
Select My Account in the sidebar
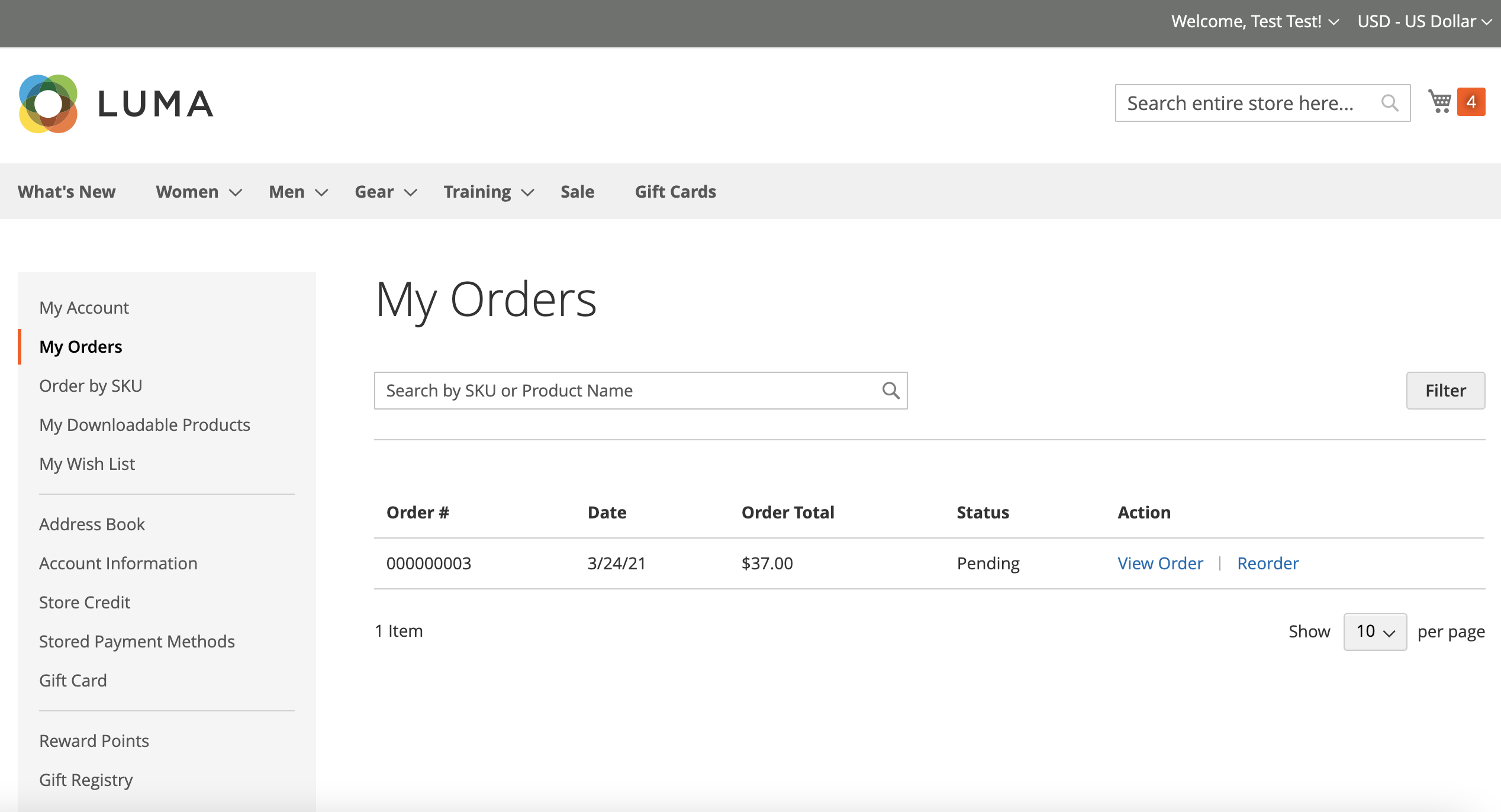[x=84, y=308]
